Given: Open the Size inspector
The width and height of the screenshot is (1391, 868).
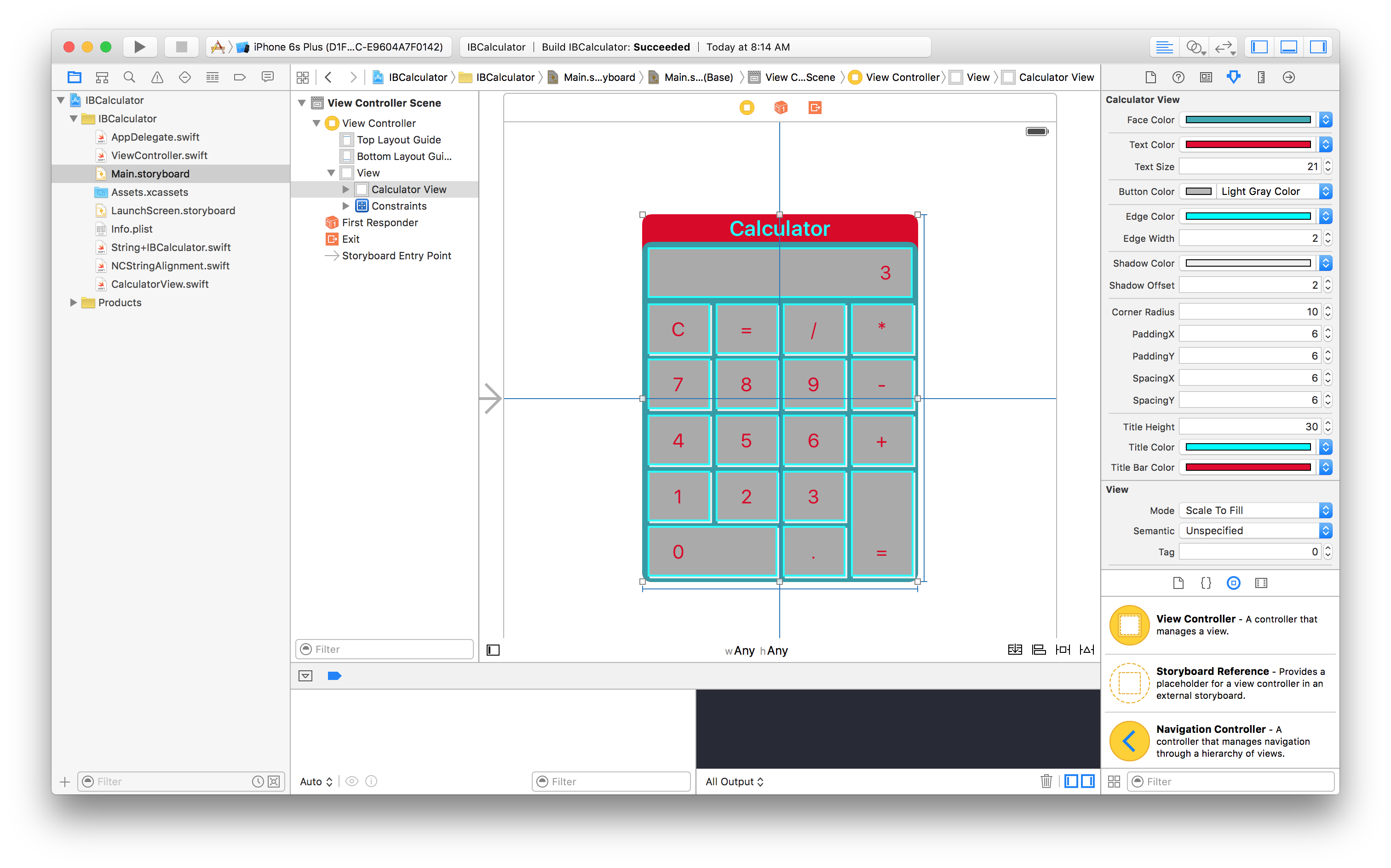Looking at the screenshot, I should pos(1261,77).
